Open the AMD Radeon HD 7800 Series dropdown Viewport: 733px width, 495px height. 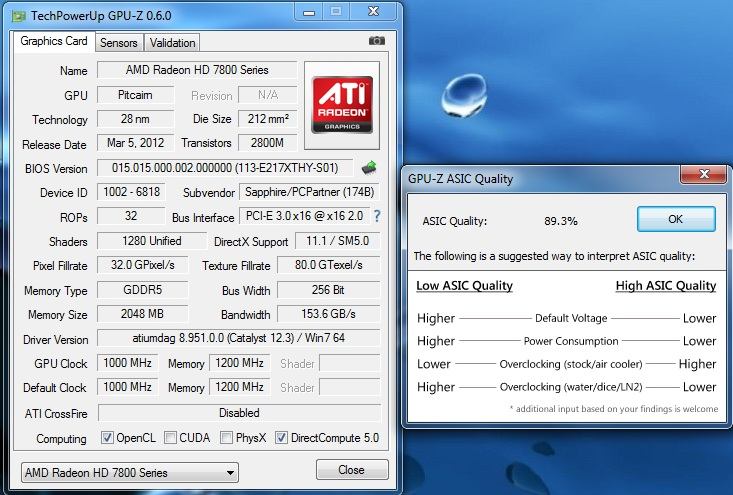click(x=130, y=473)
